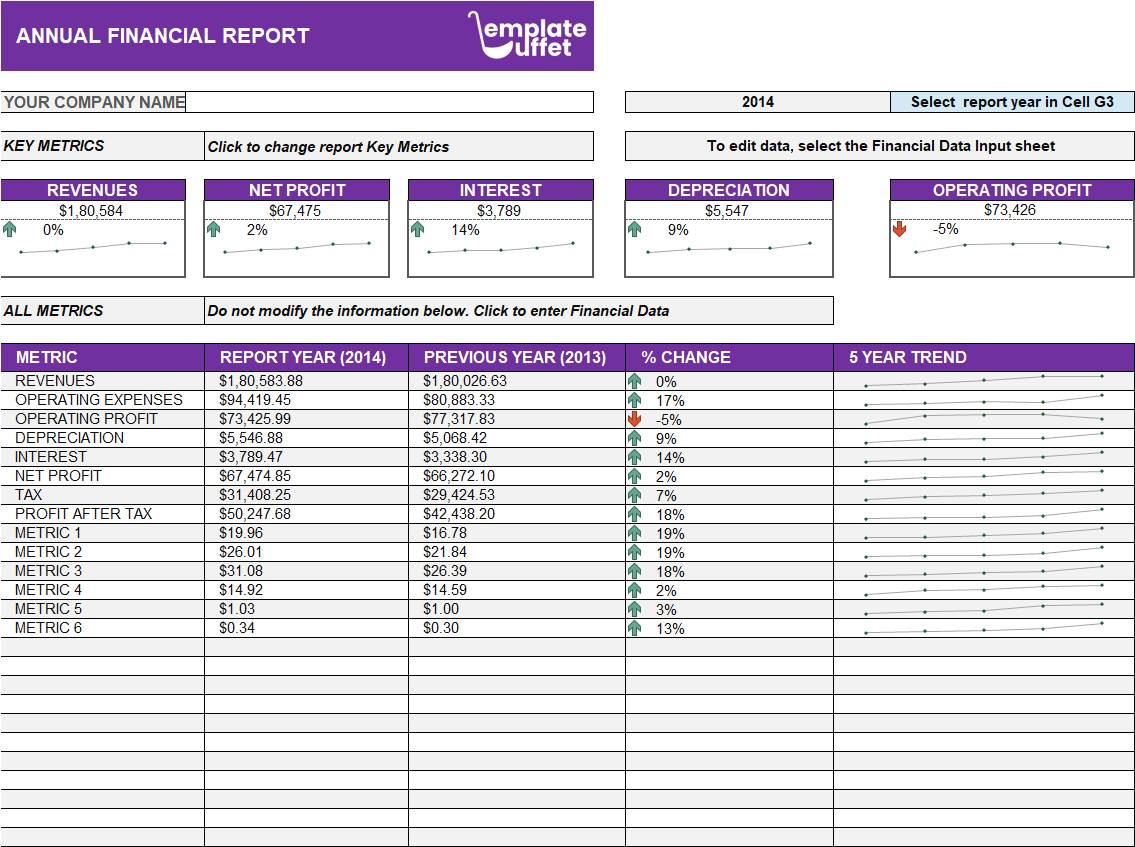The image size is (1135, 847).
Task: Click the up arrow in Revenues table row
Action: (x=635, y=382)
